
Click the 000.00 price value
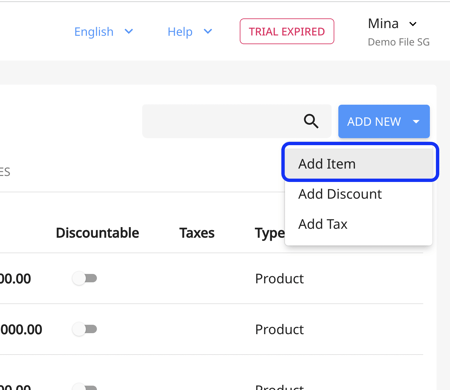click(x=21, y=329)
